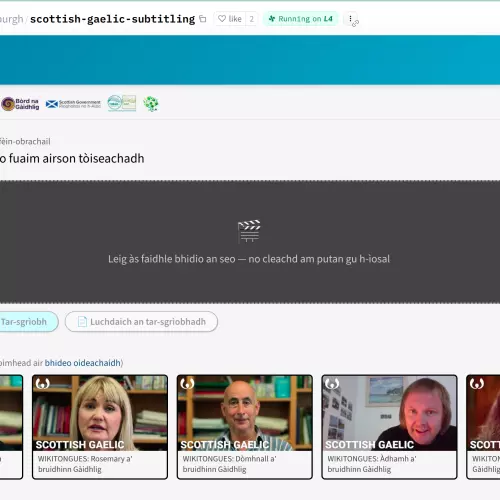Click Wikitongues logo on Àdhamh thumbnail
This screenshot has width=500, height=500.
[332, 384]
